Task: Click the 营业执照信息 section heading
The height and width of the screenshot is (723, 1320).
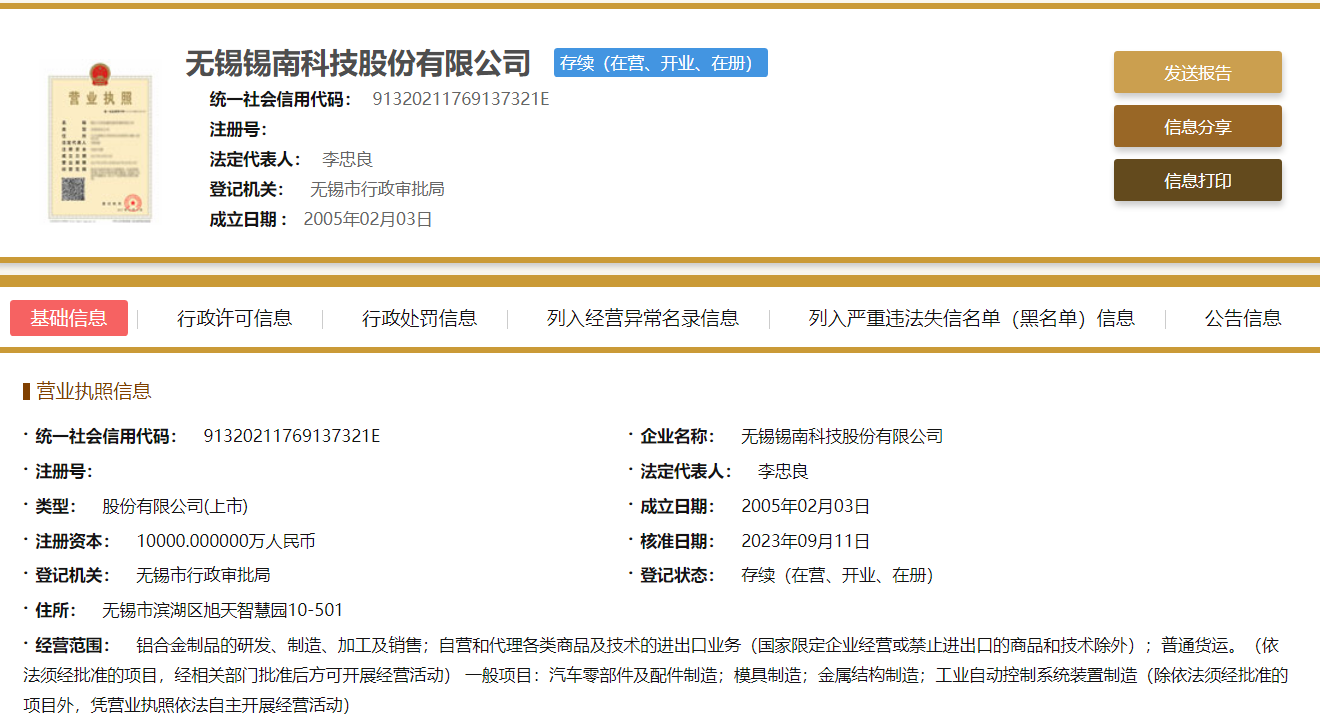Action: click(x=94, y=391)
